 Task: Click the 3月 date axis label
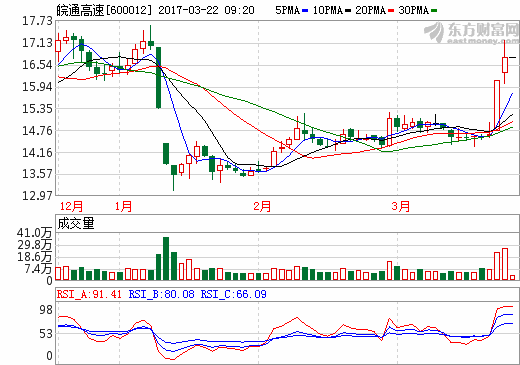pyautogui.click(x=400, y=206)
